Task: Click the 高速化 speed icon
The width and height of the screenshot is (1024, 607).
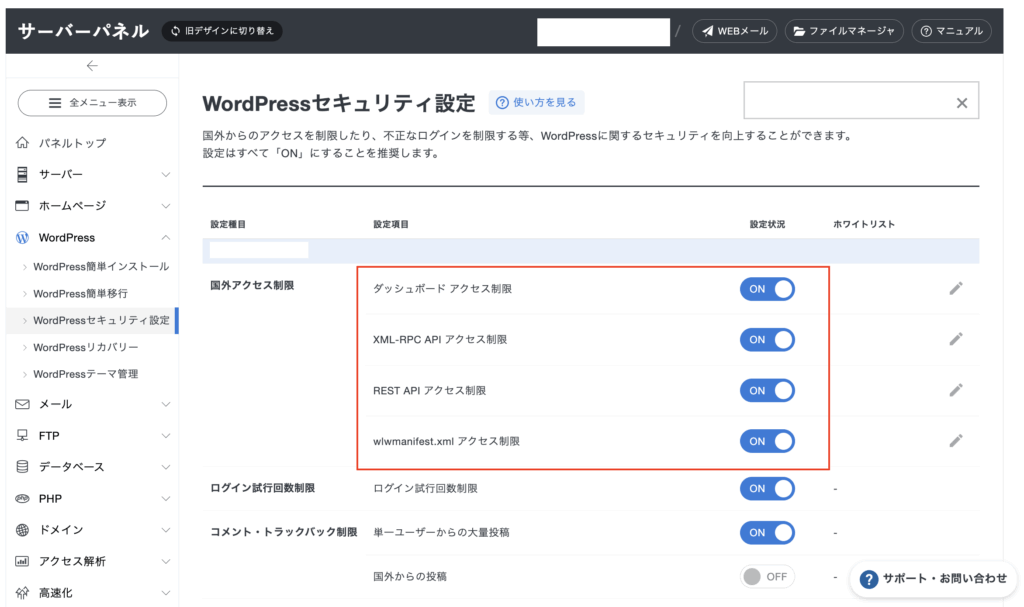Action: 22,593
